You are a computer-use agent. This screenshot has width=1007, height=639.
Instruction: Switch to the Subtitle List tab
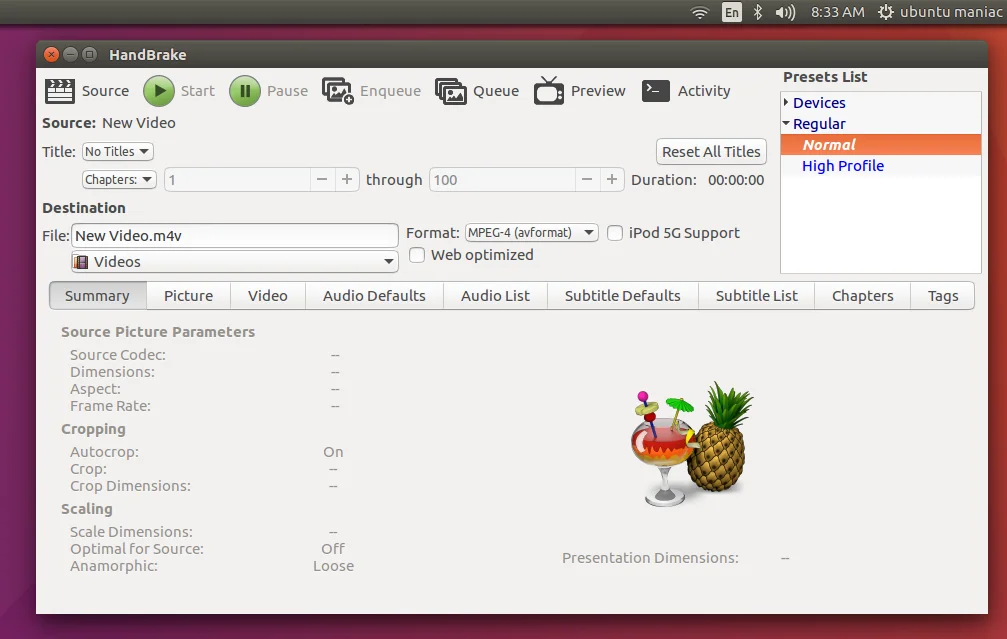[x=757, y=296]
